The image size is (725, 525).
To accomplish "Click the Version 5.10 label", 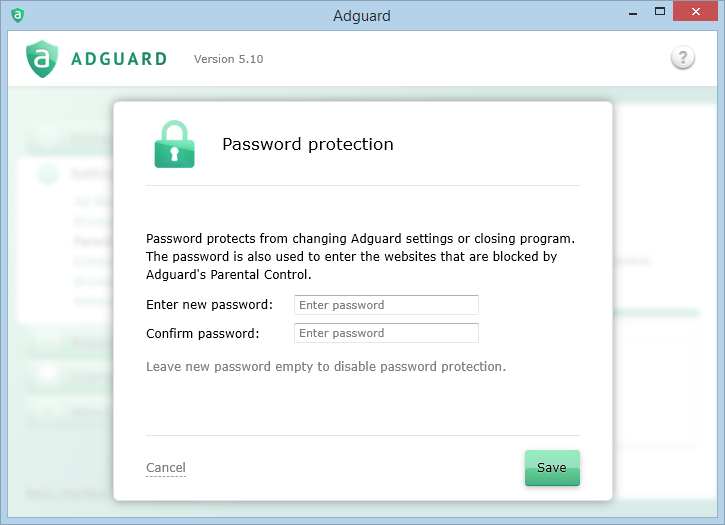I will pos(228,59).
